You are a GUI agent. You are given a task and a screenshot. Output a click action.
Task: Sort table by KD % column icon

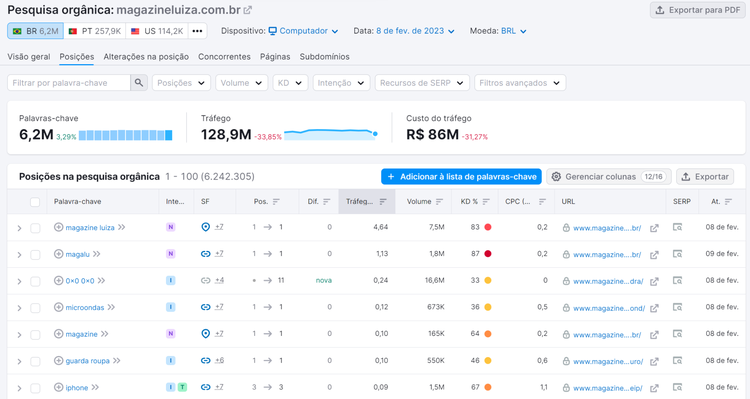[486, 201]
